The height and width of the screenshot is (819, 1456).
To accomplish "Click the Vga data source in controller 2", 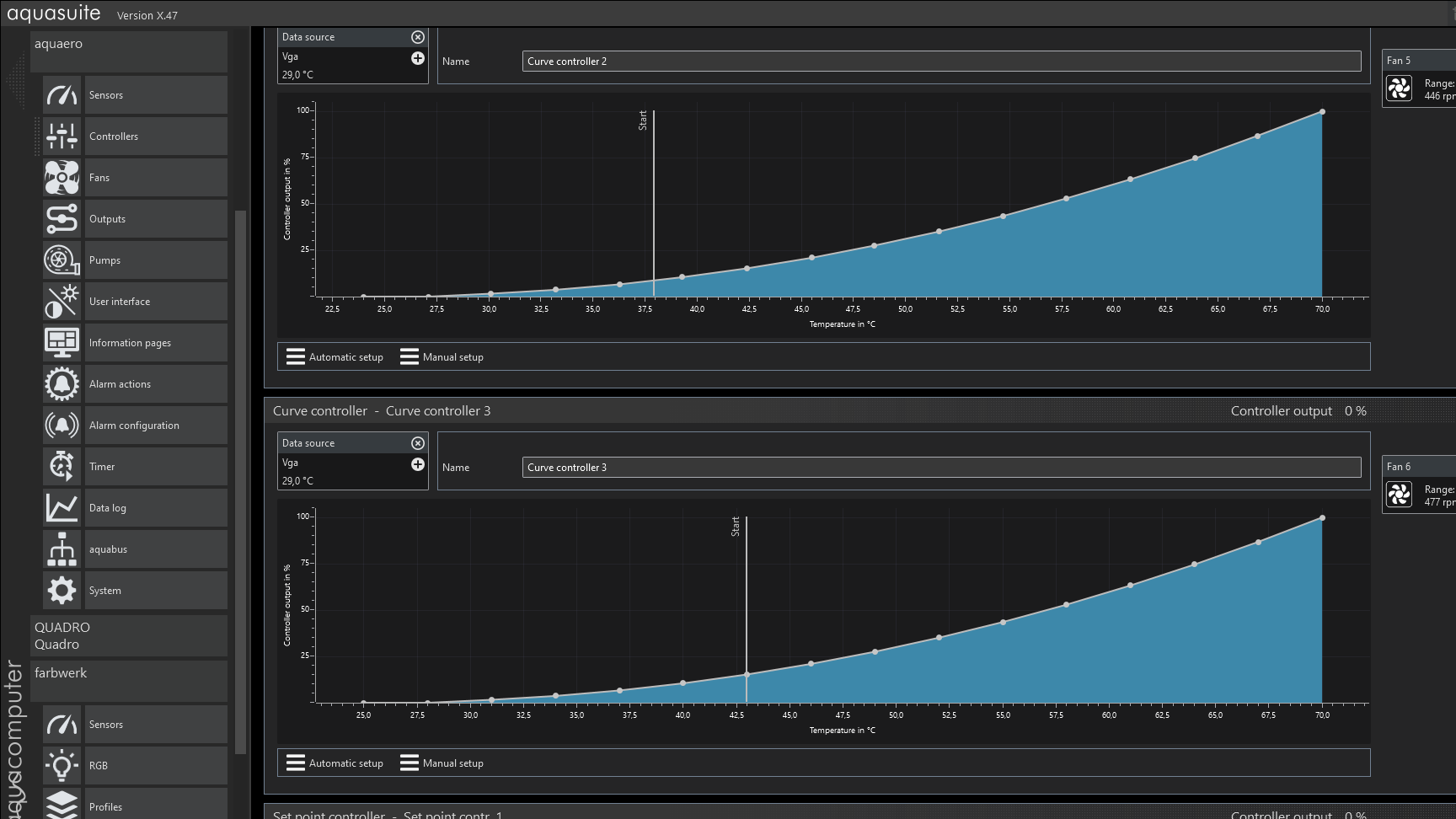I will point(290,56).
